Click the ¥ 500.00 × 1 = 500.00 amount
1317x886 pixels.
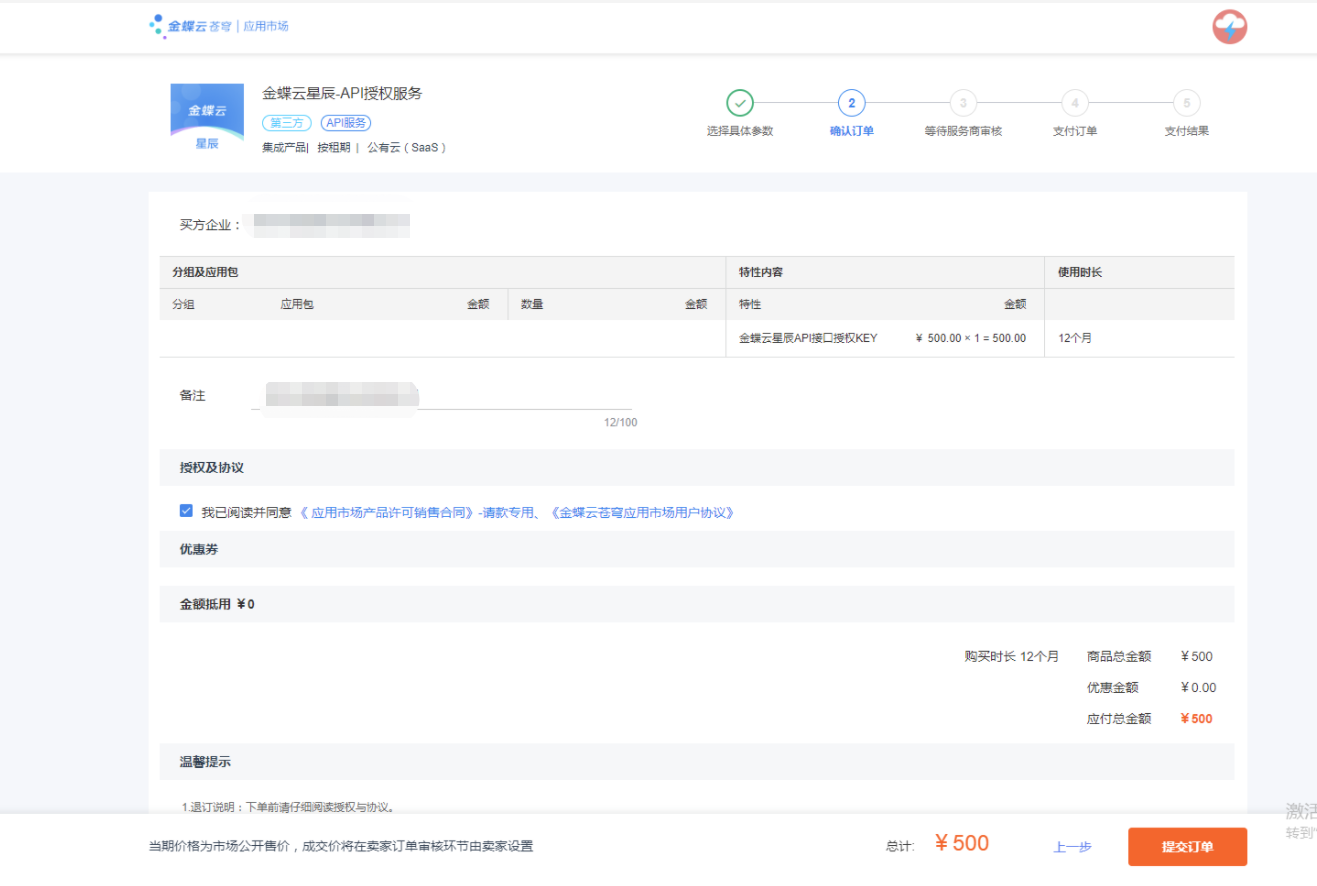point(970,338)
